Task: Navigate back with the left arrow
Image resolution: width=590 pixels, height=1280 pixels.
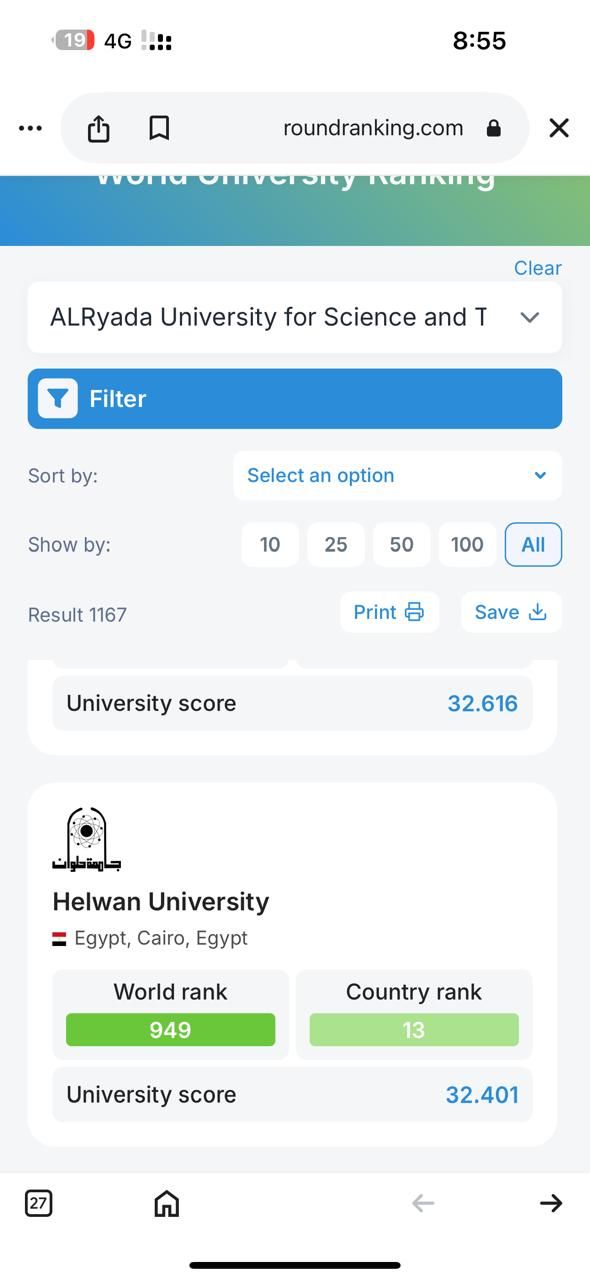Action: pos(423,1203)
